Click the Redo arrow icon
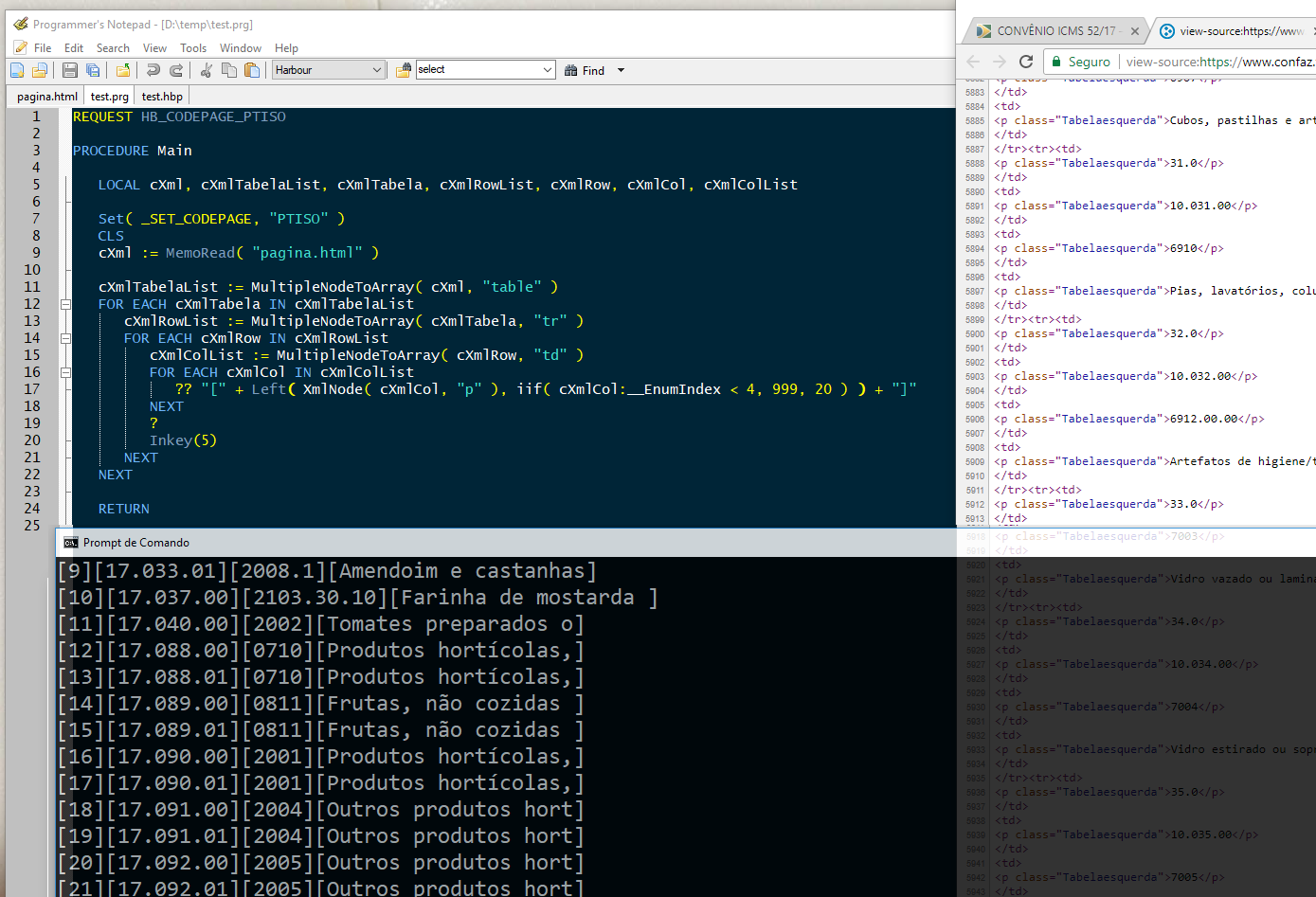The height and width of the screenshot is (897, 1316). coord(176,70)
